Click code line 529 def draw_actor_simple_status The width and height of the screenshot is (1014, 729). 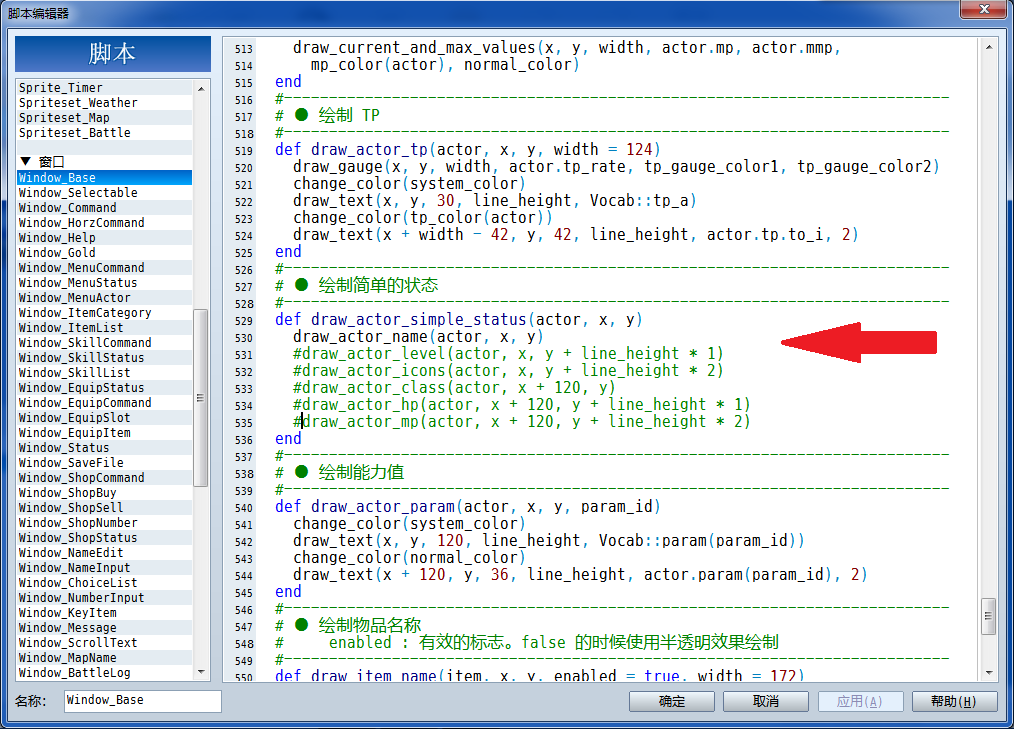coord(458,320)
